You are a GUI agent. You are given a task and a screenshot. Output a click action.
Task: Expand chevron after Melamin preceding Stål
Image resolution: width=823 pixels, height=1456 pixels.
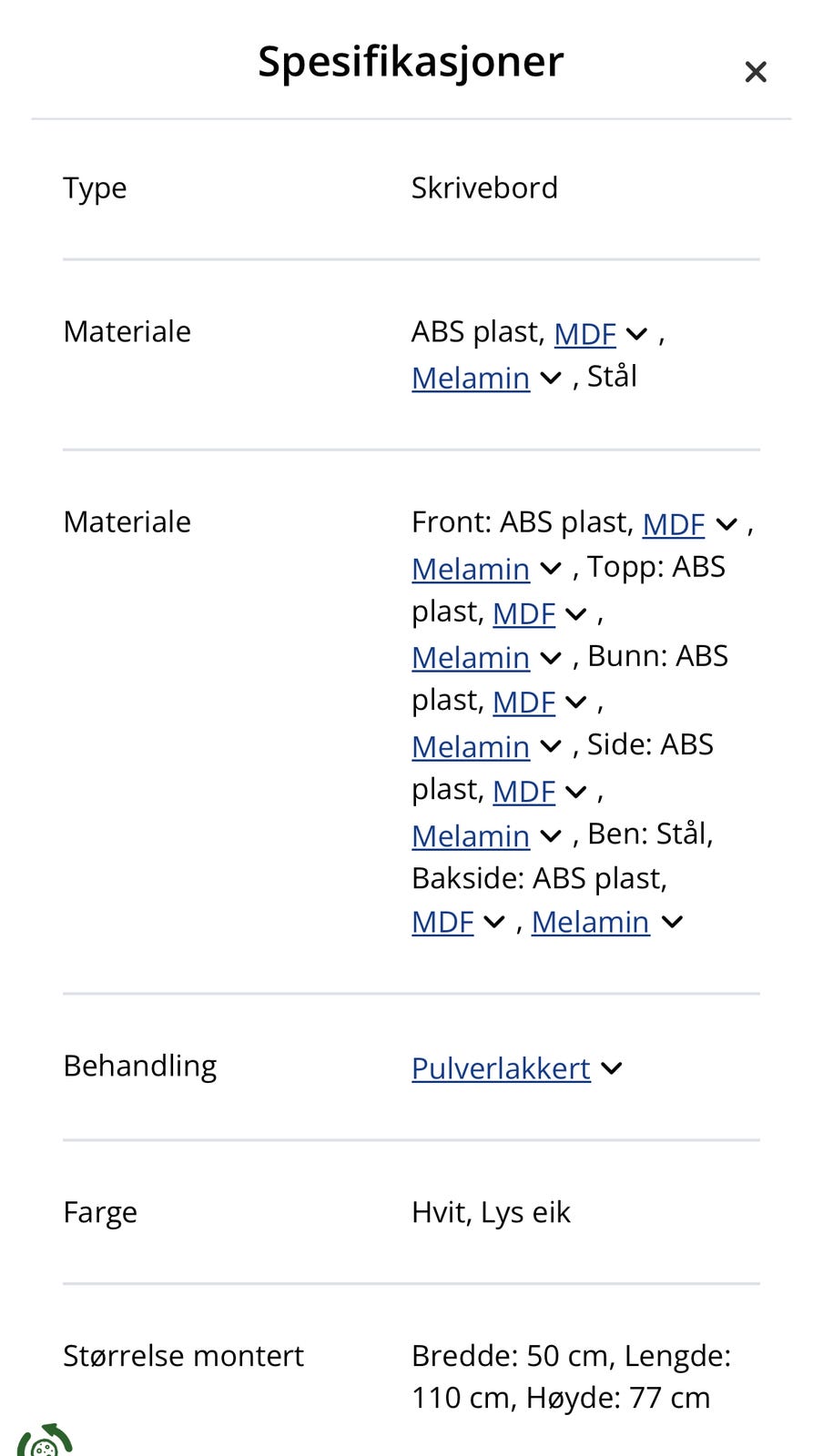[x=551, y=378]
